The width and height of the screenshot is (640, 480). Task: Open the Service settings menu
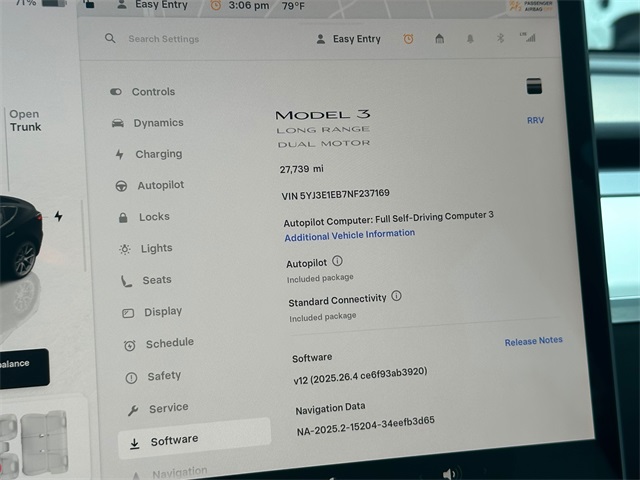click(x=158, y=408)
